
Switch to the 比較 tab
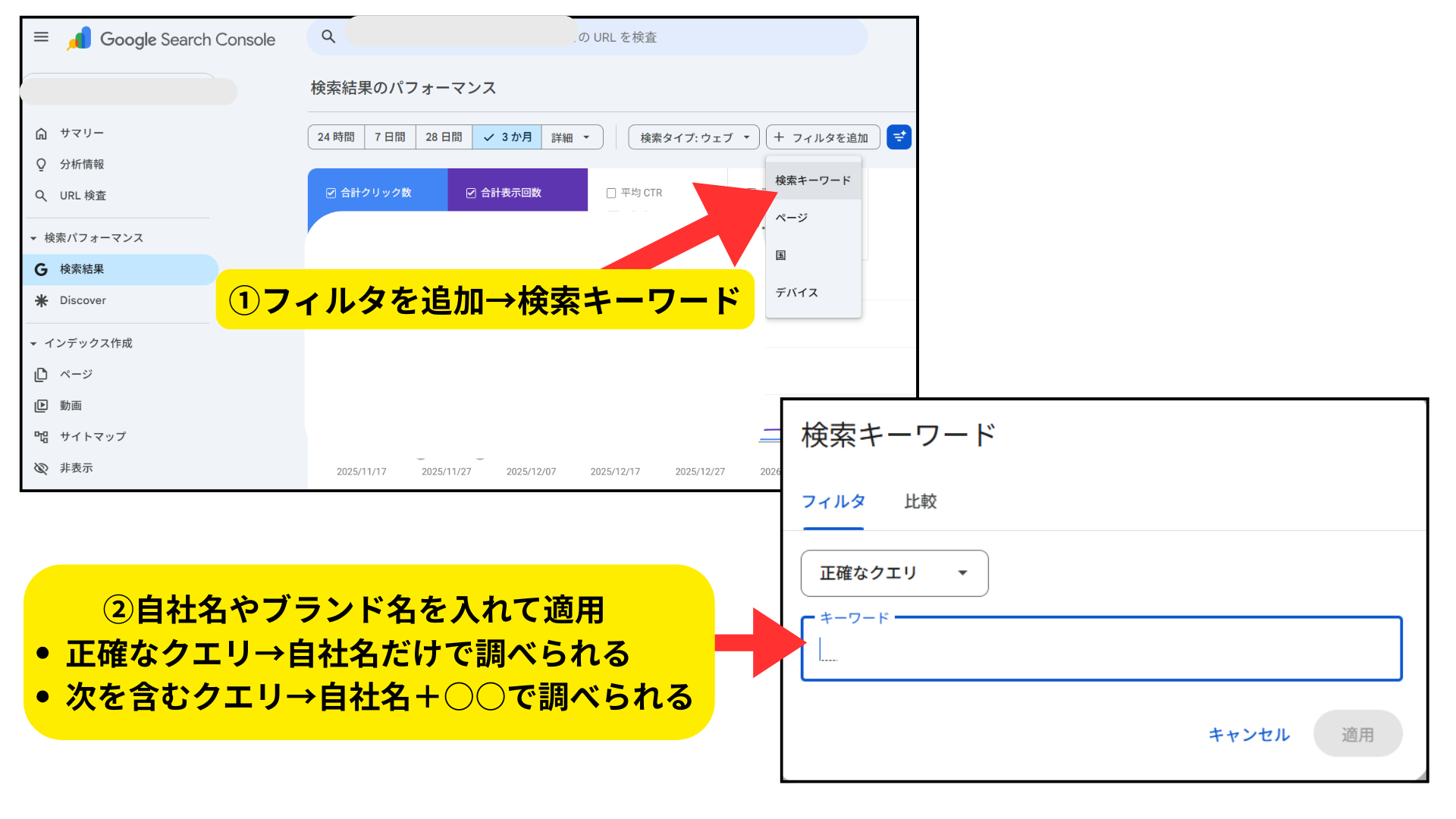(x=920, y=501)
